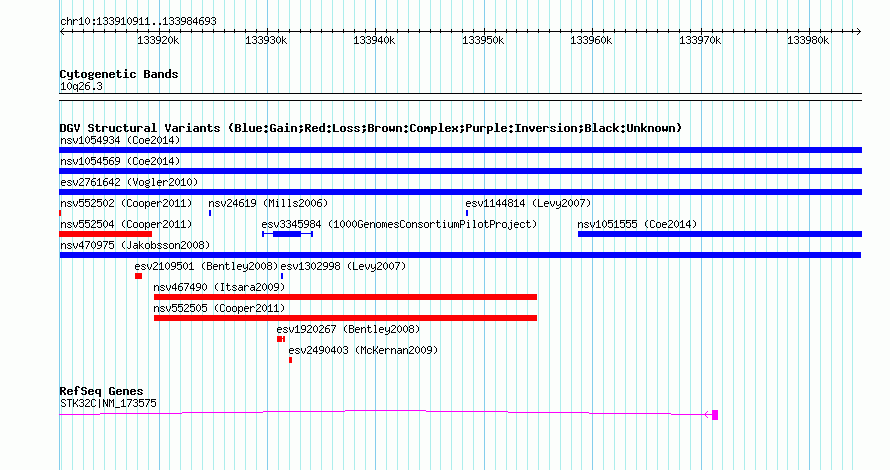
Task: Open the nsv552504 (Cooper2011) label
Action: click(x=126, y=224)
